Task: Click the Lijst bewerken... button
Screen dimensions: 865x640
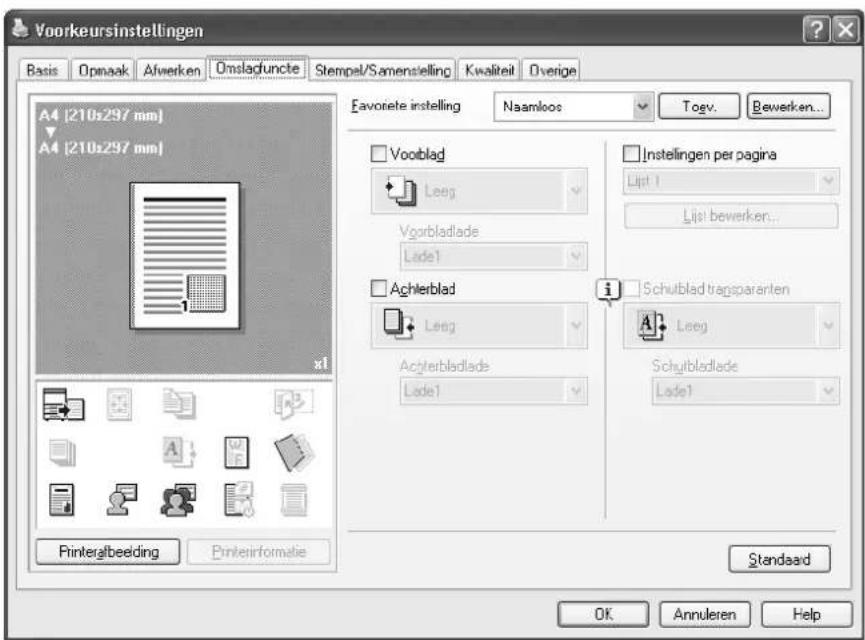Action: click(731, 216)
